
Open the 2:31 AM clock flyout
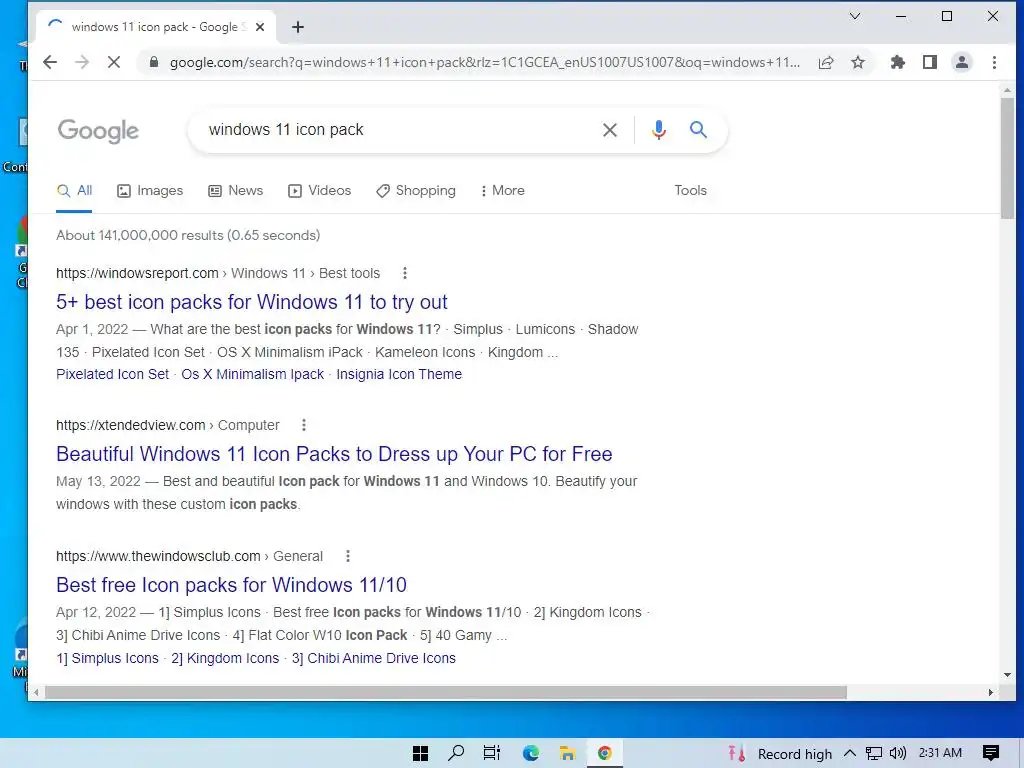tap(940, 753)
